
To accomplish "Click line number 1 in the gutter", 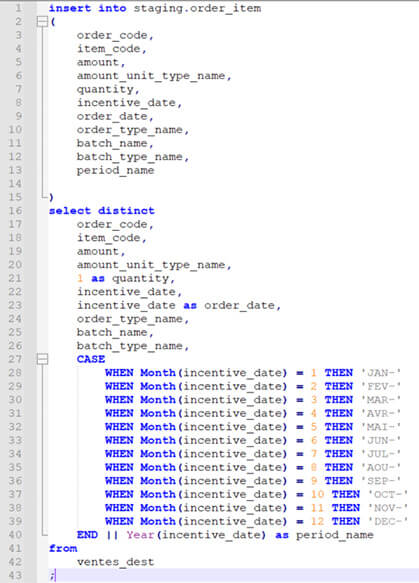I will (x=19, y=8).
